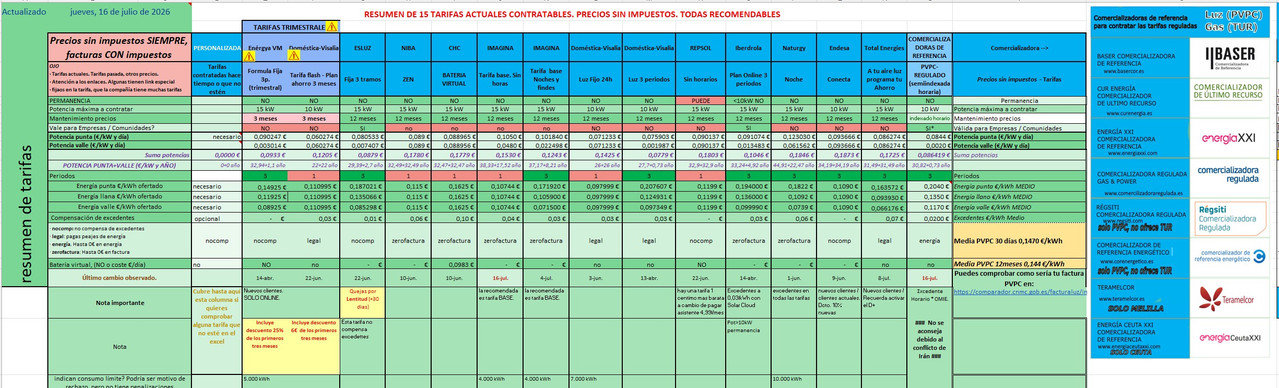The width and height of the screenshot is (1279, 388).
Task: Select the 'Total Energies' column header
Action: [884, 47]
